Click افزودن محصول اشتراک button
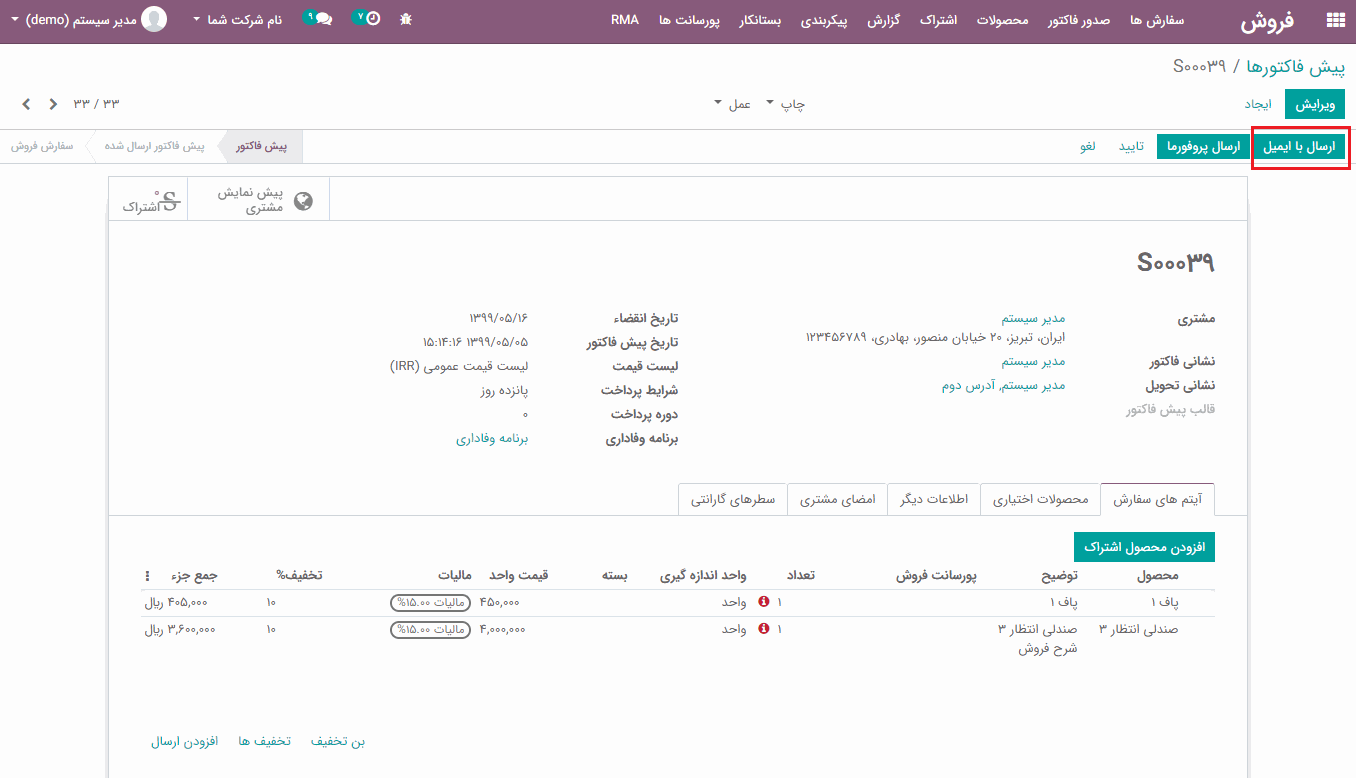1356x778 pixels. point(1144,547)
